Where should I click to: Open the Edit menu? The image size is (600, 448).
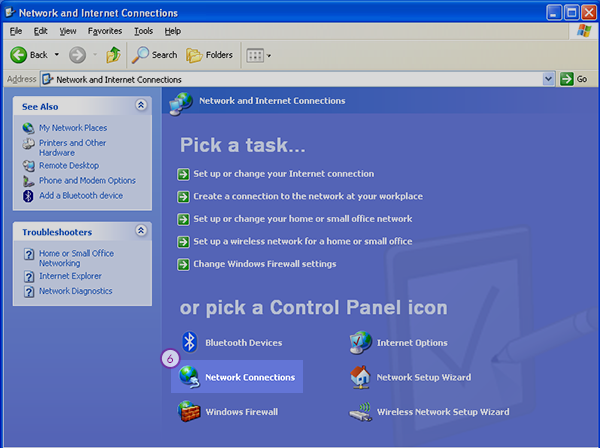click(x=40, y=31)
